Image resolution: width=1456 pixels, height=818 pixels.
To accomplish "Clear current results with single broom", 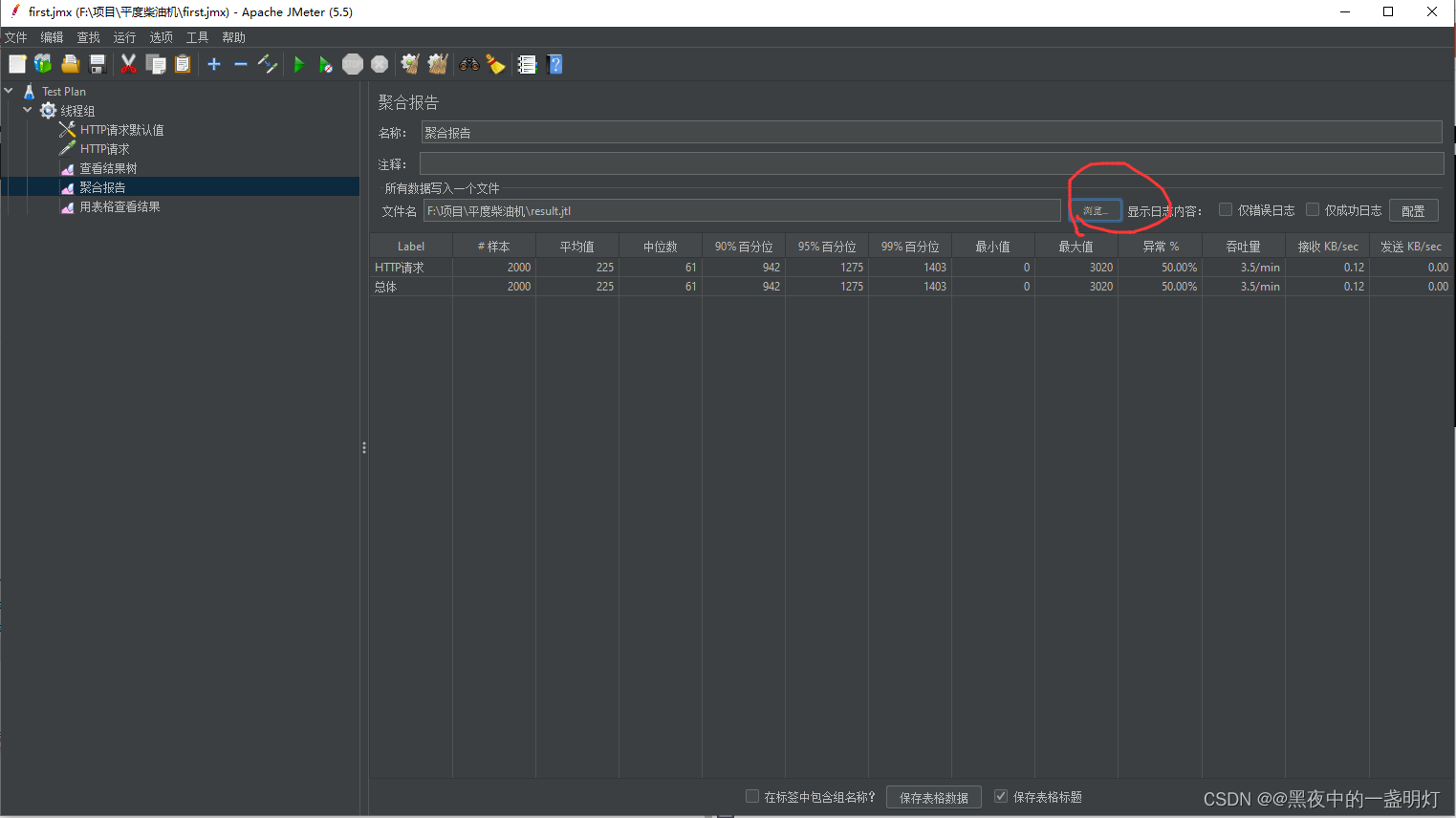I will coord(410,64).
